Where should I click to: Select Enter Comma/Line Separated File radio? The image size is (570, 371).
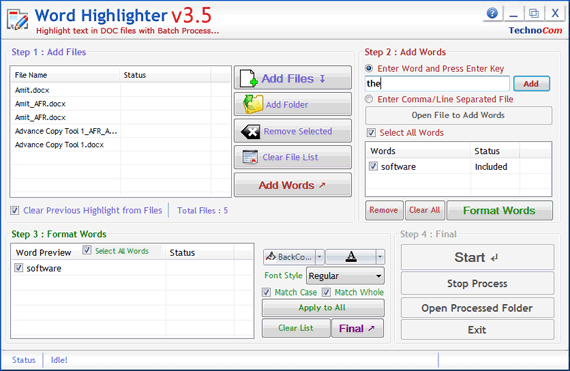point(369,99)
